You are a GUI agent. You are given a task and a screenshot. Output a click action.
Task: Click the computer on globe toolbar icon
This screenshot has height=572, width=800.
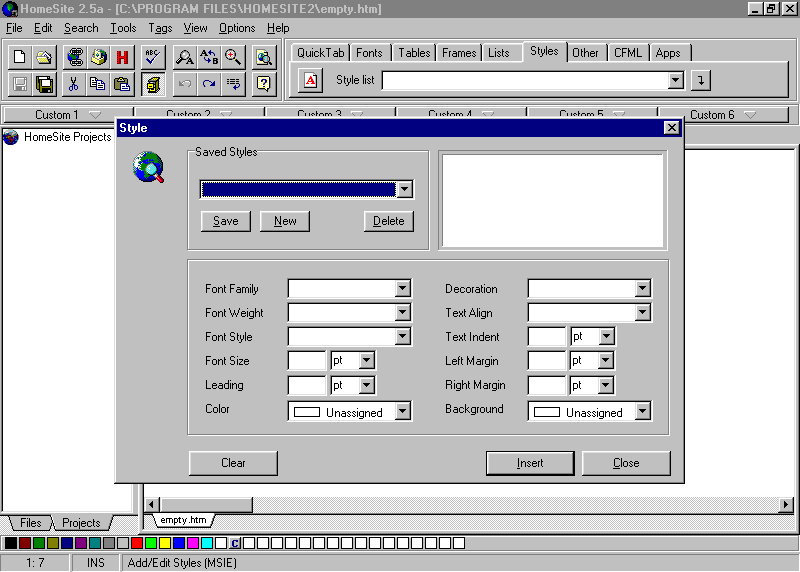(99, 57)
